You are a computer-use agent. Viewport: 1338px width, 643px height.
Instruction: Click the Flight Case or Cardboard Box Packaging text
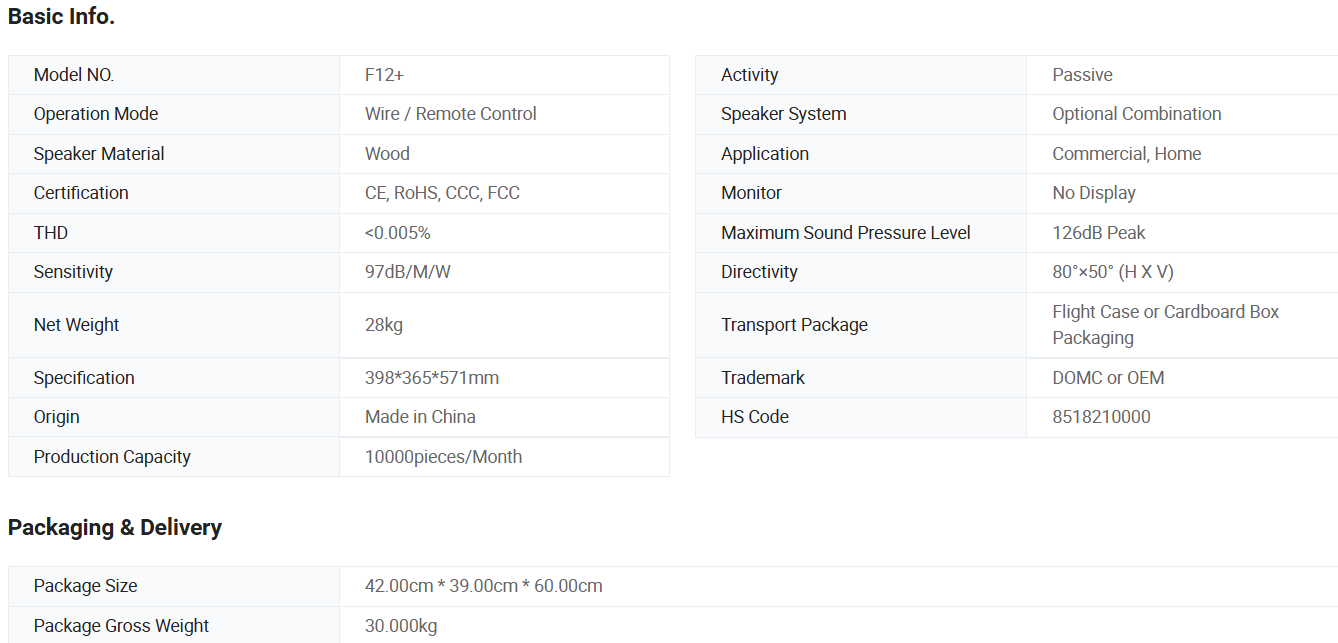click(1165, 325)
